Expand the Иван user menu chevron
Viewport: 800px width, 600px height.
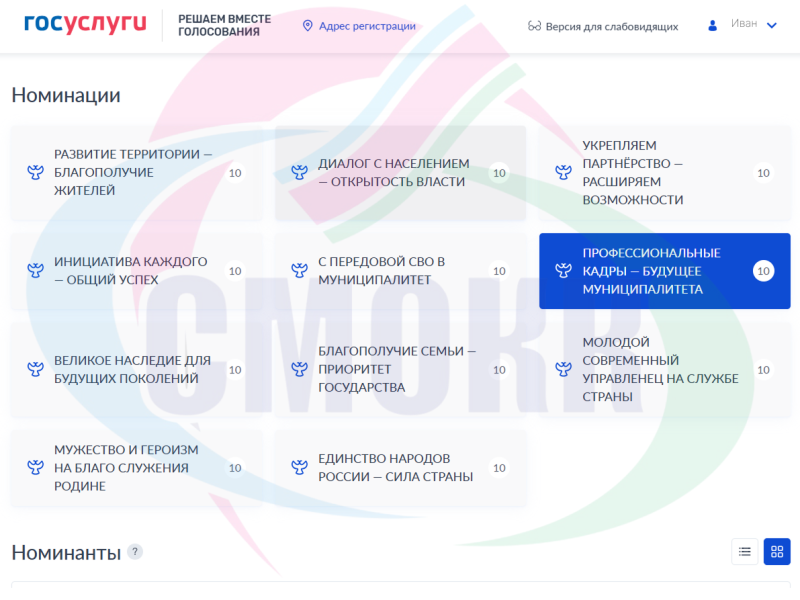coord(771,26)
